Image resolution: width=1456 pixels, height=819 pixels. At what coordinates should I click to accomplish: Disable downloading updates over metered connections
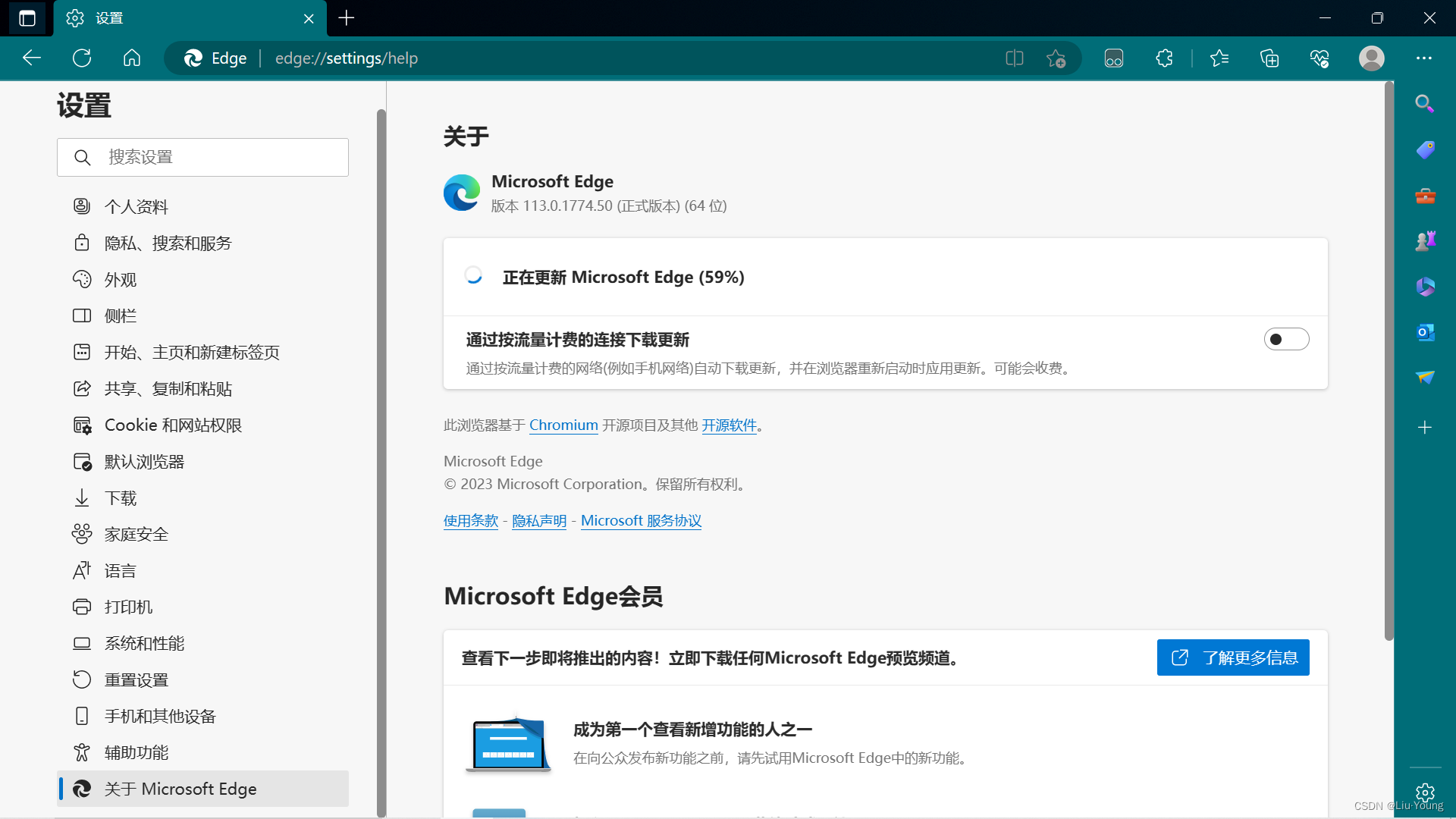point(1286,339)
